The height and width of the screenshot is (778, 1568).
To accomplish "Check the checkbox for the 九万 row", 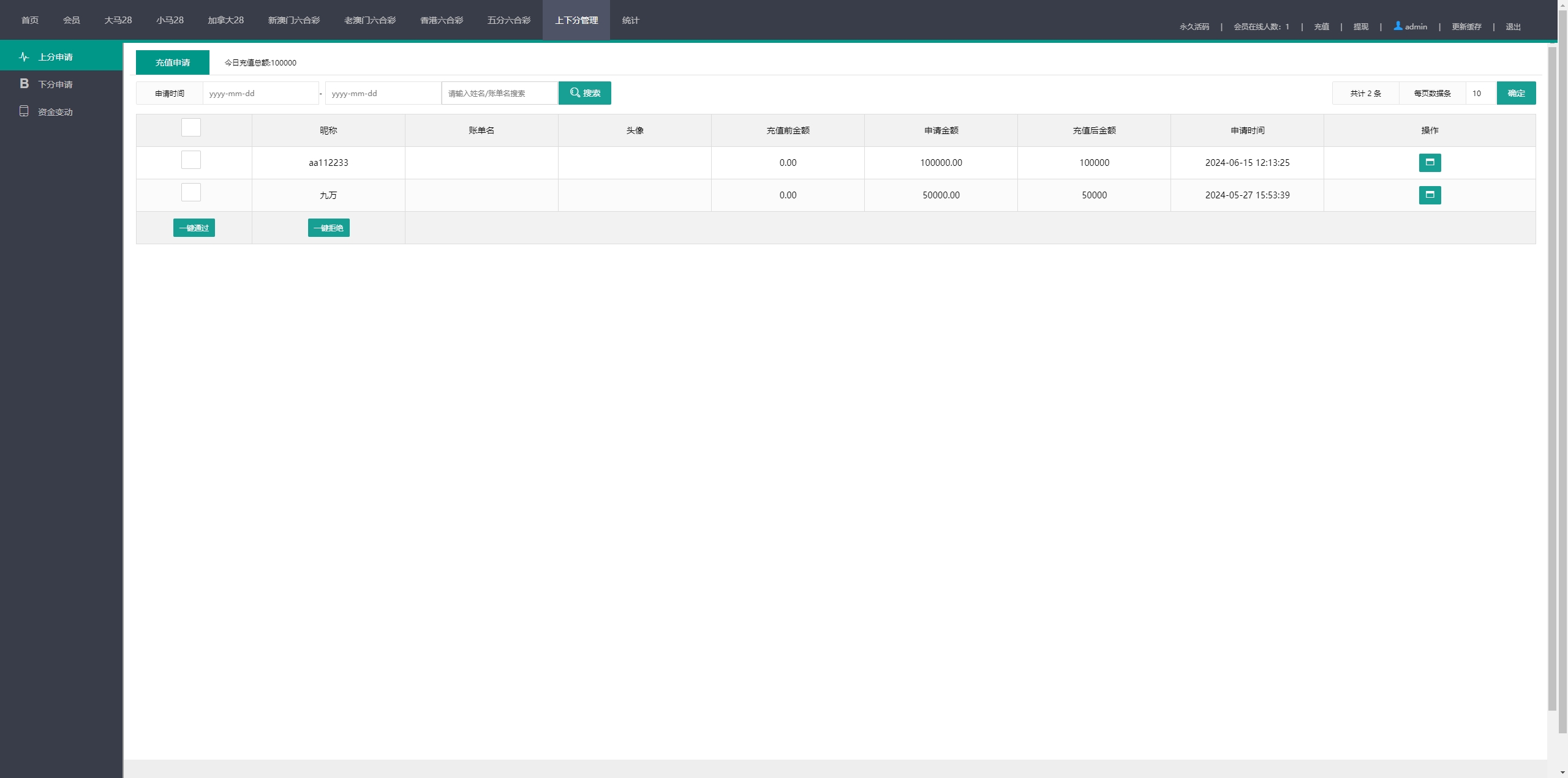I will [191, 193].
